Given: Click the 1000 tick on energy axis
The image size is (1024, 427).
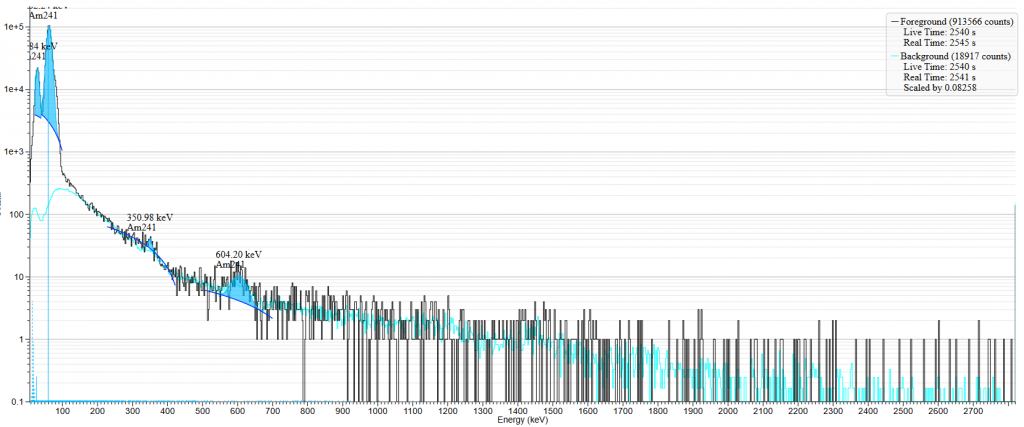Looking at the screenshot, I should pyautogui.click(x=378, y=411).
